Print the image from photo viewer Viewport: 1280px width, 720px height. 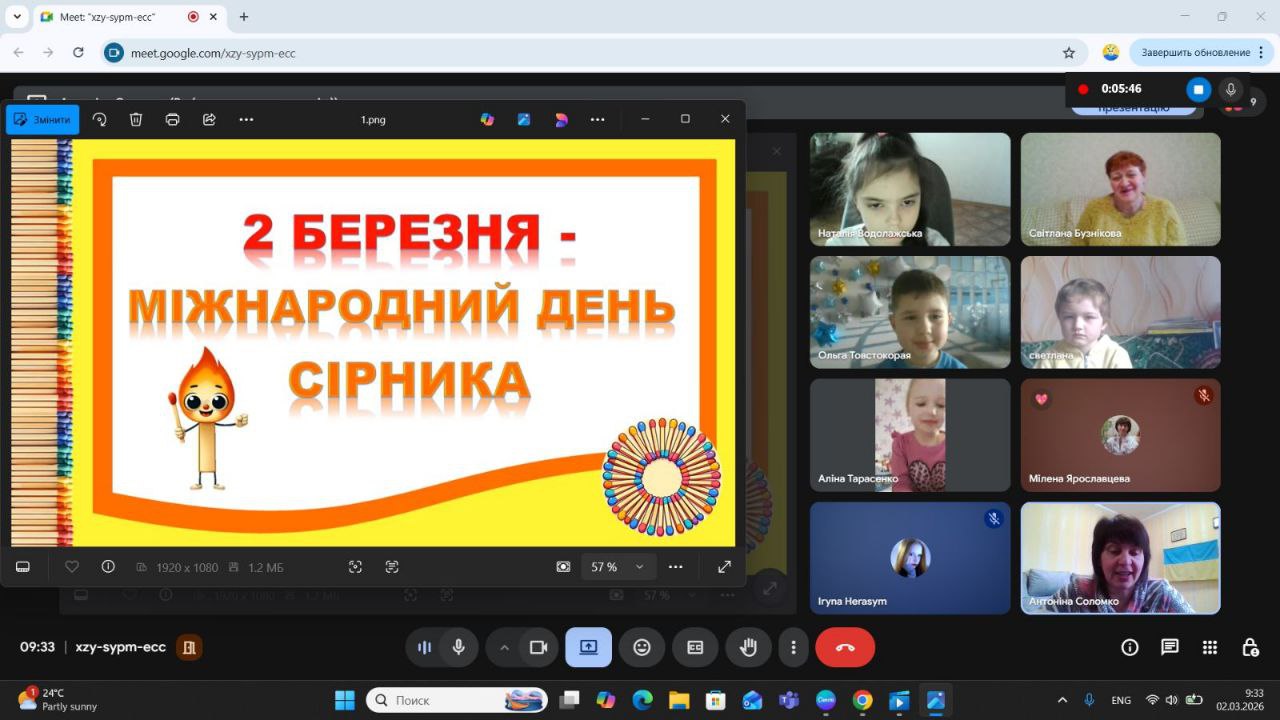point(173,119)
